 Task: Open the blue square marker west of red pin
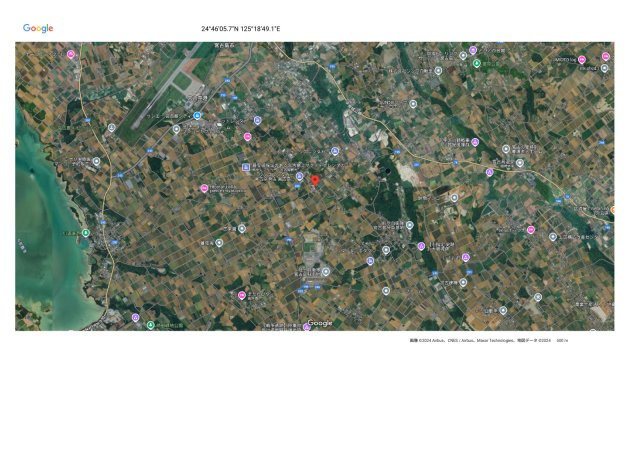(x=246, y=166)
